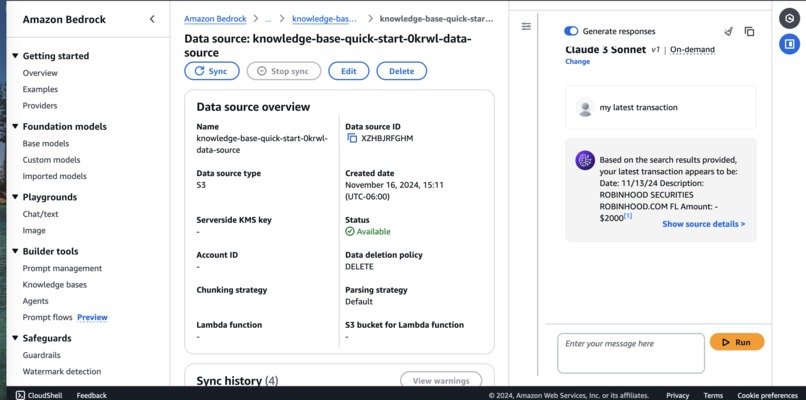Click the Sync button
The height and width of the screenshot is (400, 806).
tap(212, 71)
